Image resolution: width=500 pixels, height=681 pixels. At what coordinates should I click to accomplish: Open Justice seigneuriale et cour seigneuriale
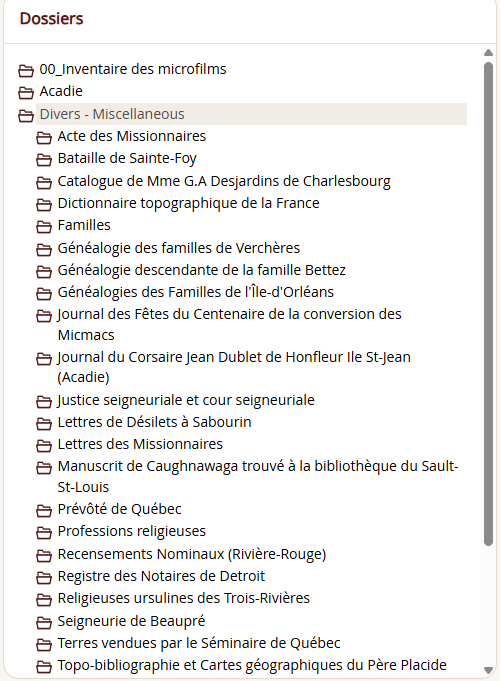186,400
